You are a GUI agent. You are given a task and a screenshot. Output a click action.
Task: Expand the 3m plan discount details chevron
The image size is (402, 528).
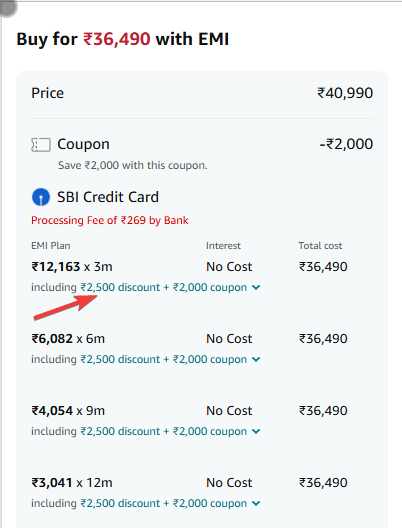(x=256, y=287)
